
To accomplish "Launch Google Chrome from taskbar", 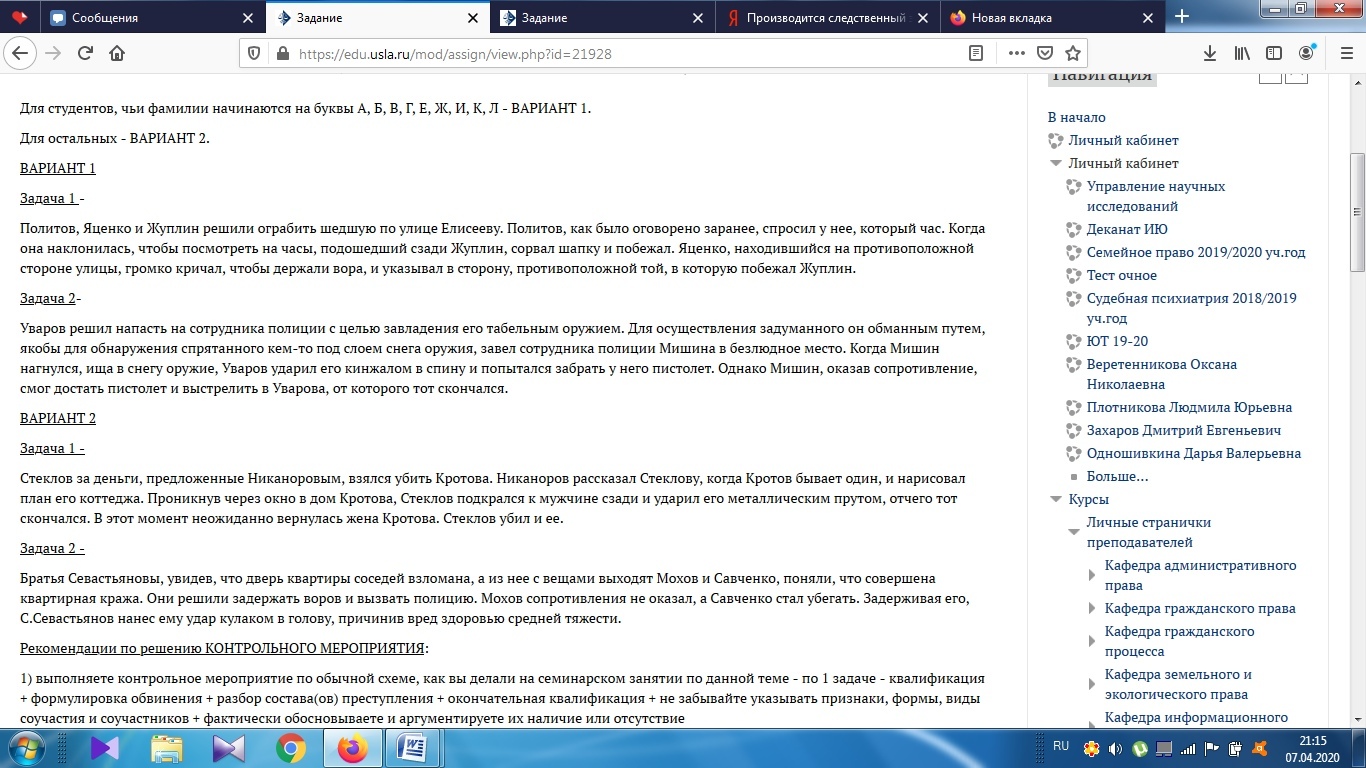I will 291,748.
